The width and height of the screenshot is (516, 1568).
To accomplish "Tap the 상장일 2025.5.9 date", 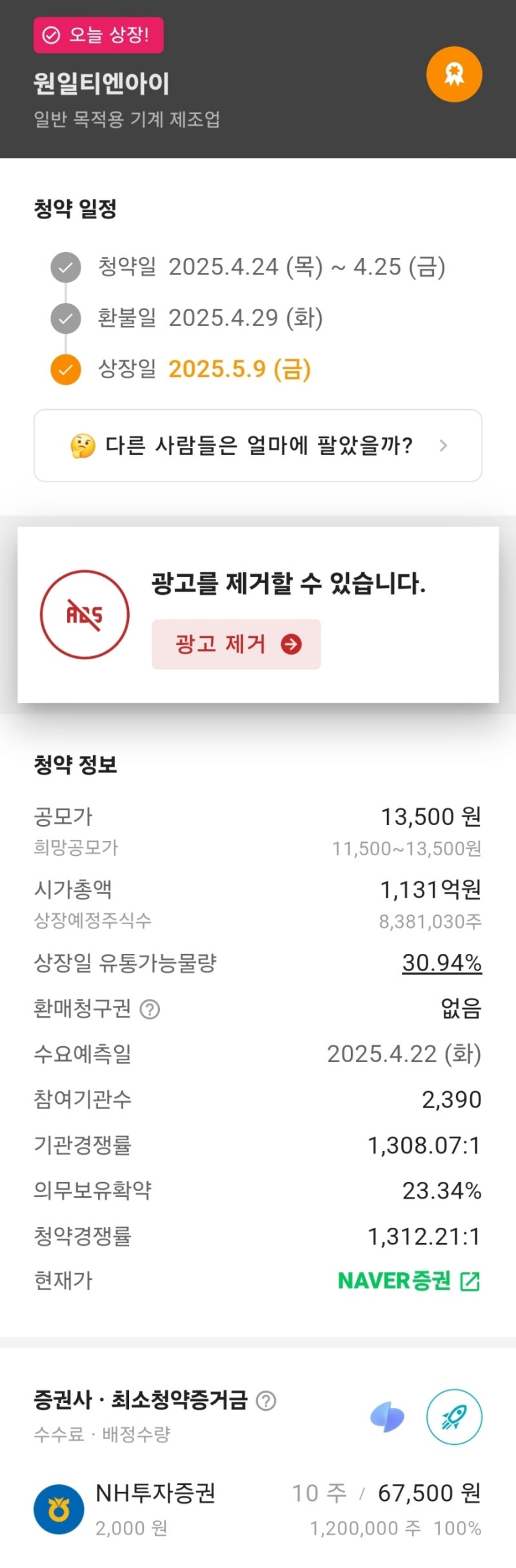I will (x=239, y=369).
